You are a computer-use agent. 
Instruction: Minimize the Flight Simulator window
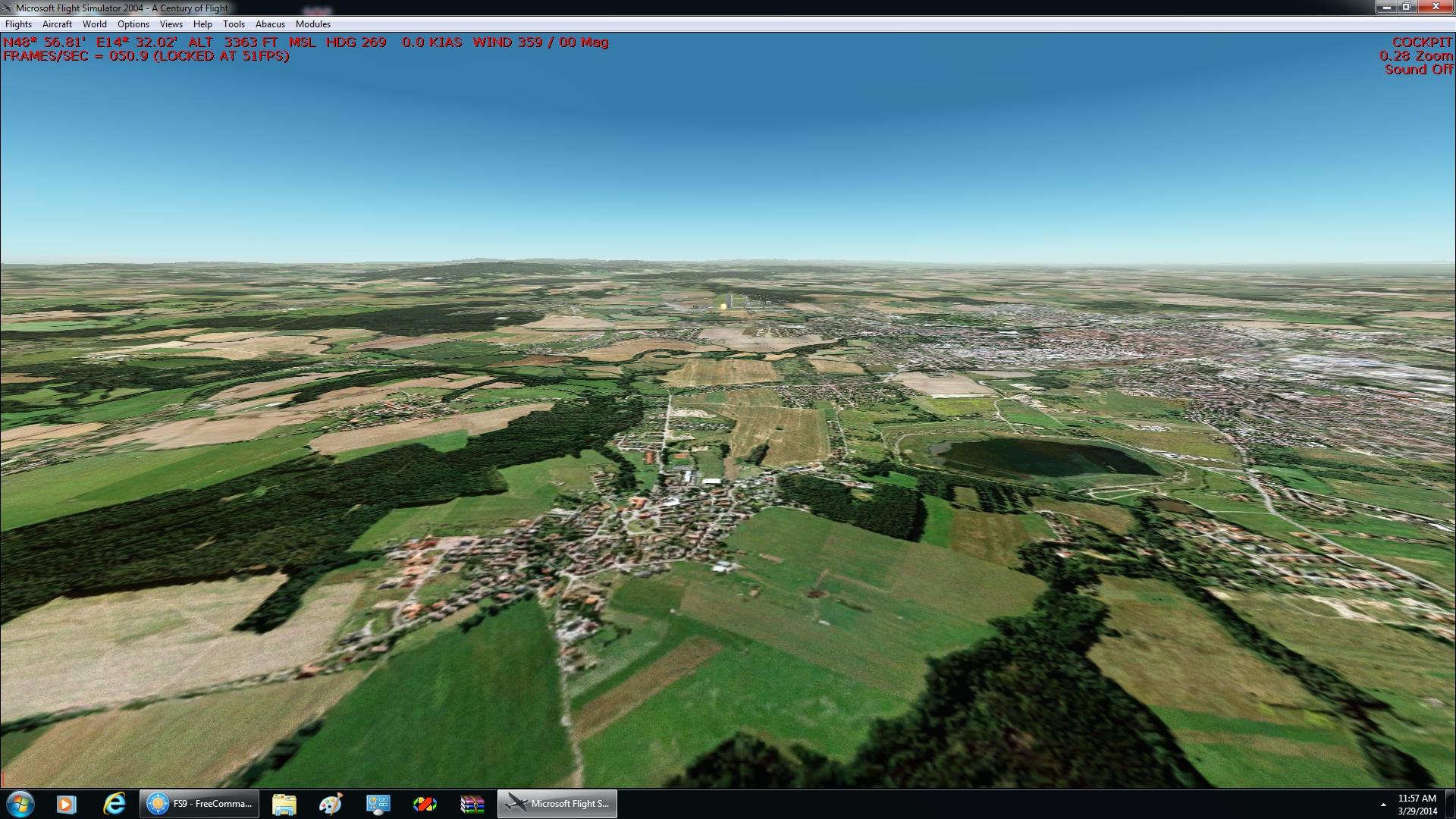[x=1387, y=7]
